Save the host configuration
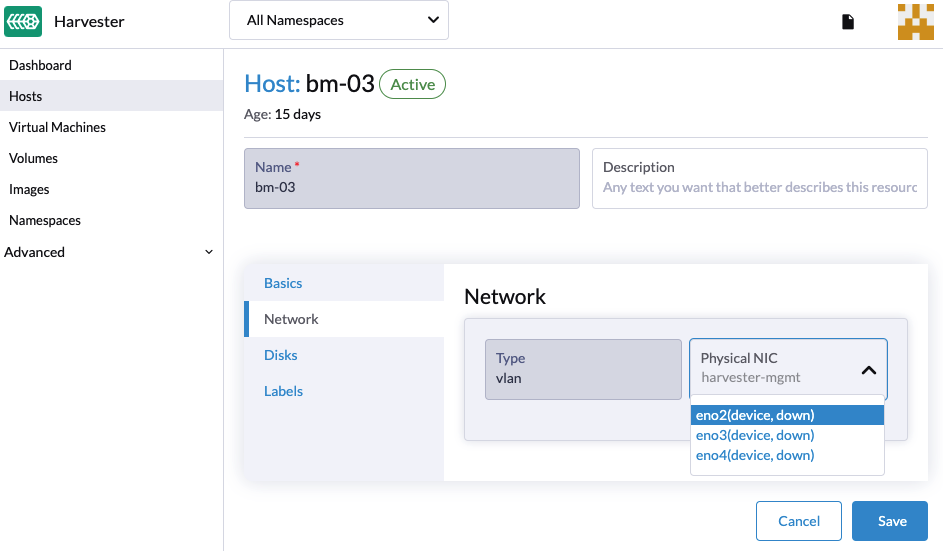943x551 pixels. 889,521
